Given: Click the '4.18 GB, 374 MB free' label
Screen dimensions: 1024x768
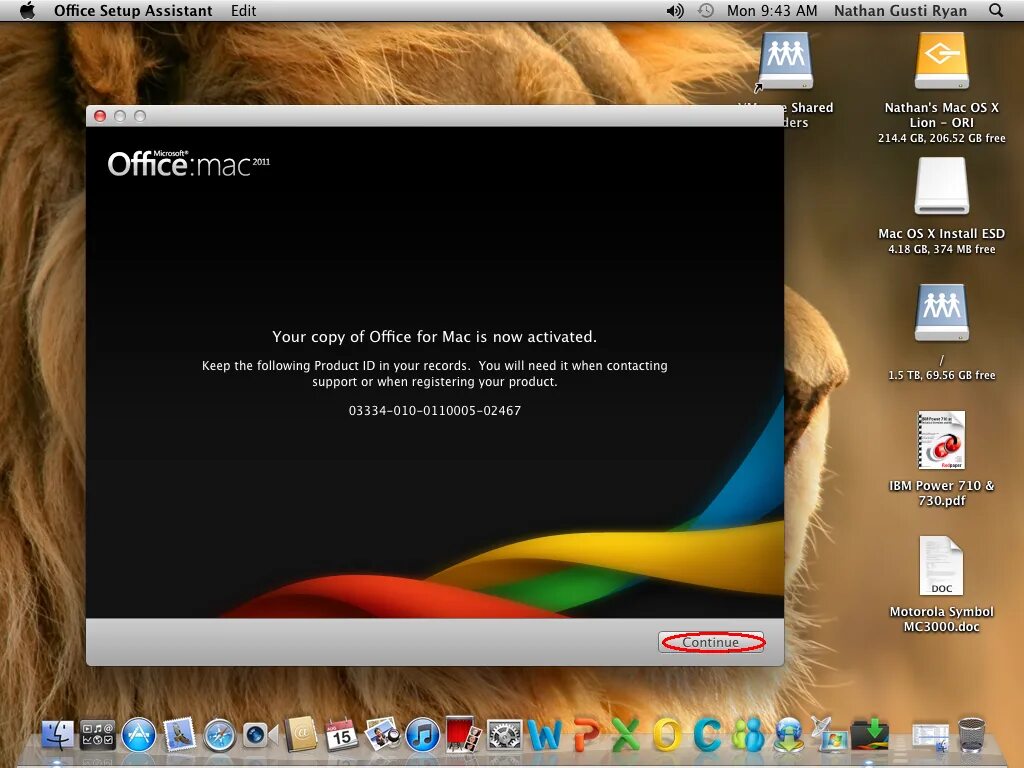Looking at the screenshot, I should 942,249.
